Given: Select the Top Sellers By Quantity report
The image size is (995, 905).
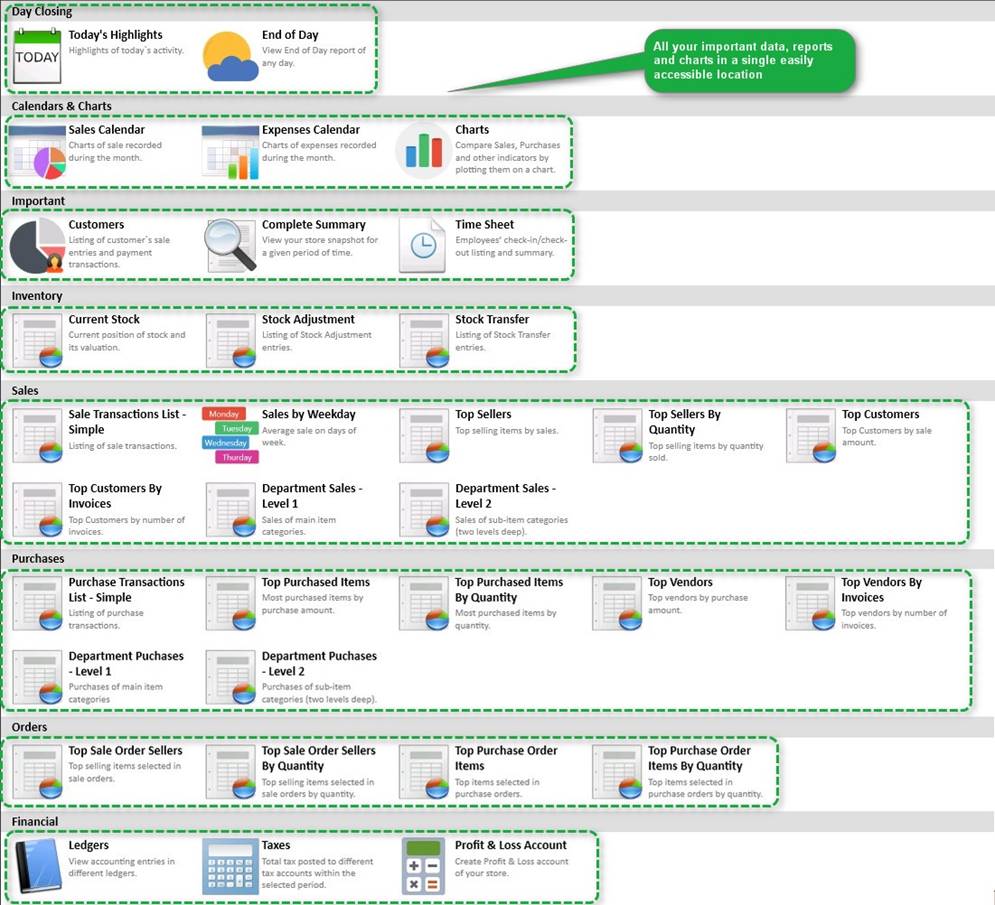Looking at the screenshot, I should pos(685,421).
